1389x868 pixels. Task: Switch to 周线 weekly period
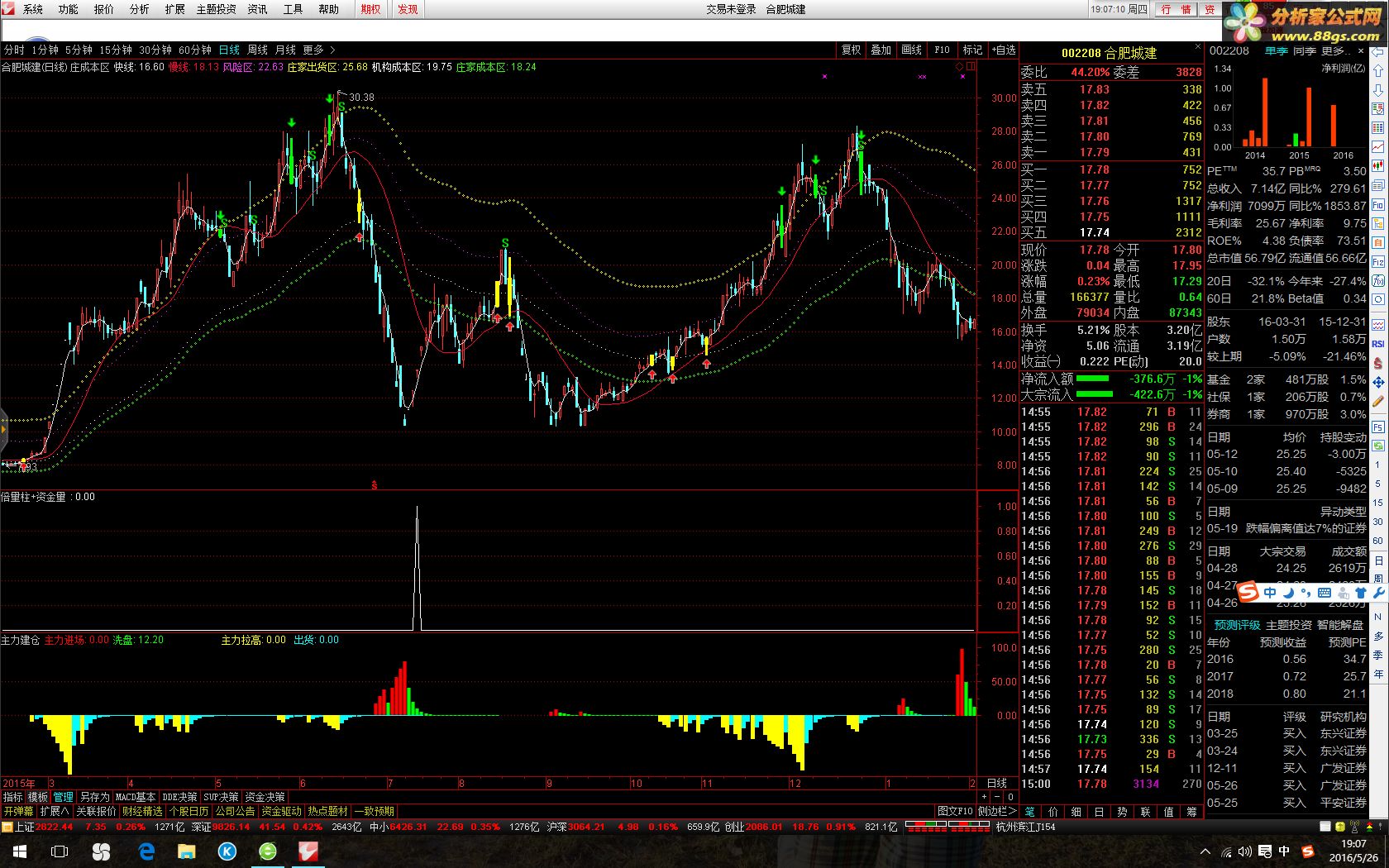(x=257, y=50)
